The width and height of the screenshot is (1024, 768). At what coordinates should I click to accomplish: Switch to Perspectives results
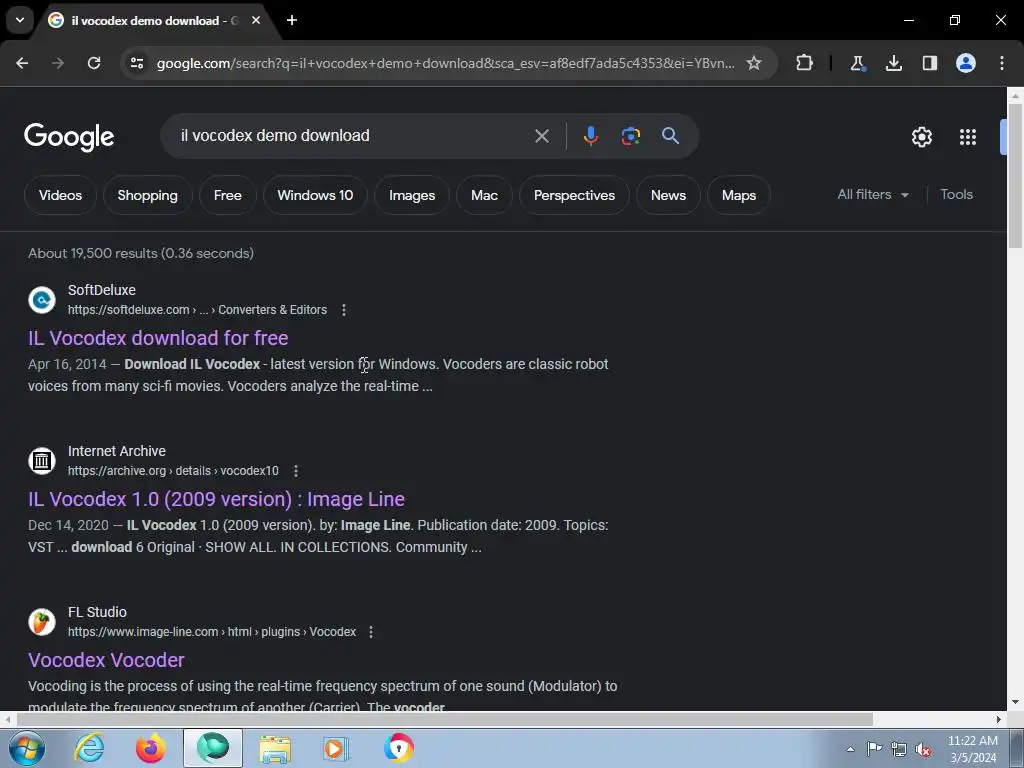point(574,195)
